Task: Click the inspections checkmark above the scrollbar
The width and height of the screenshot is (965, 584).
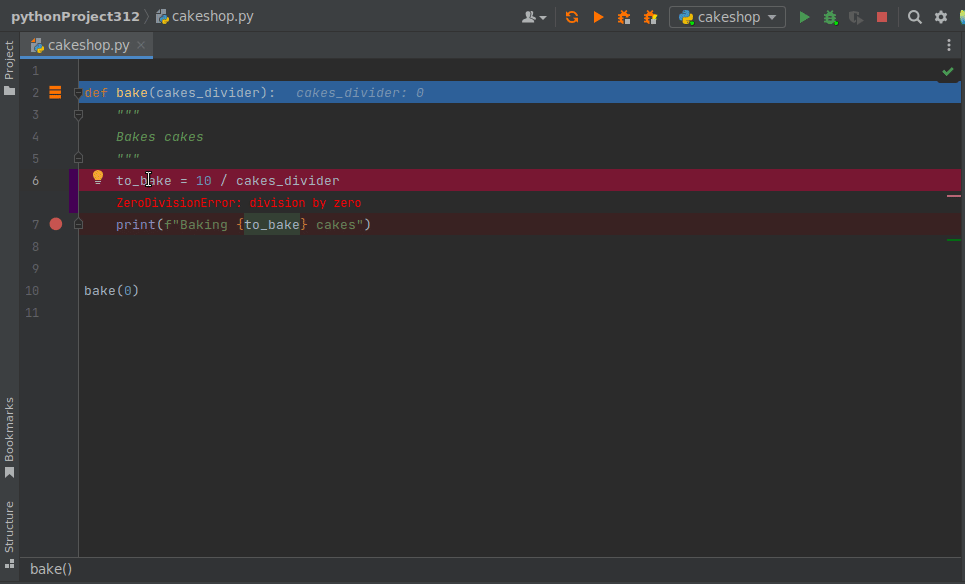Action: 947,70
